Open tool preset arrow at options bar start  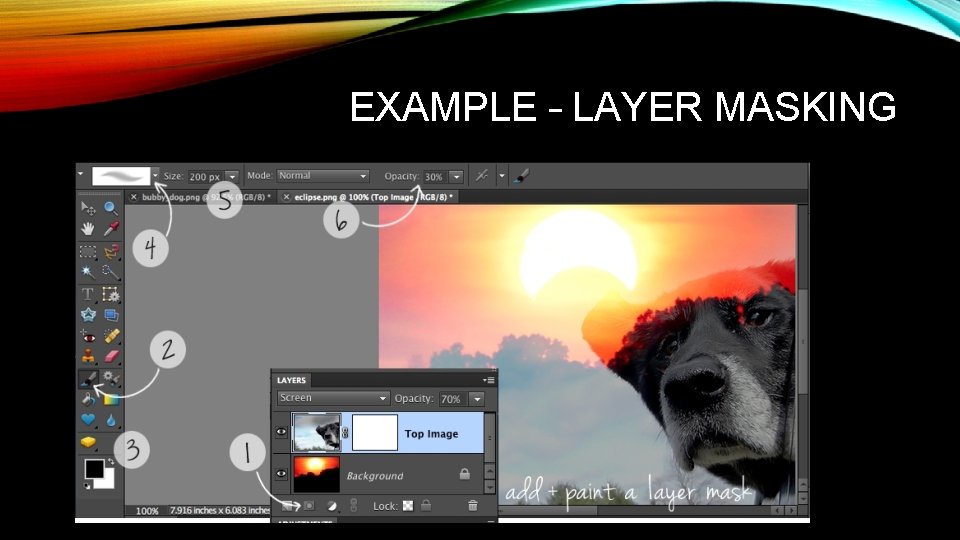[x=80, y=174]
